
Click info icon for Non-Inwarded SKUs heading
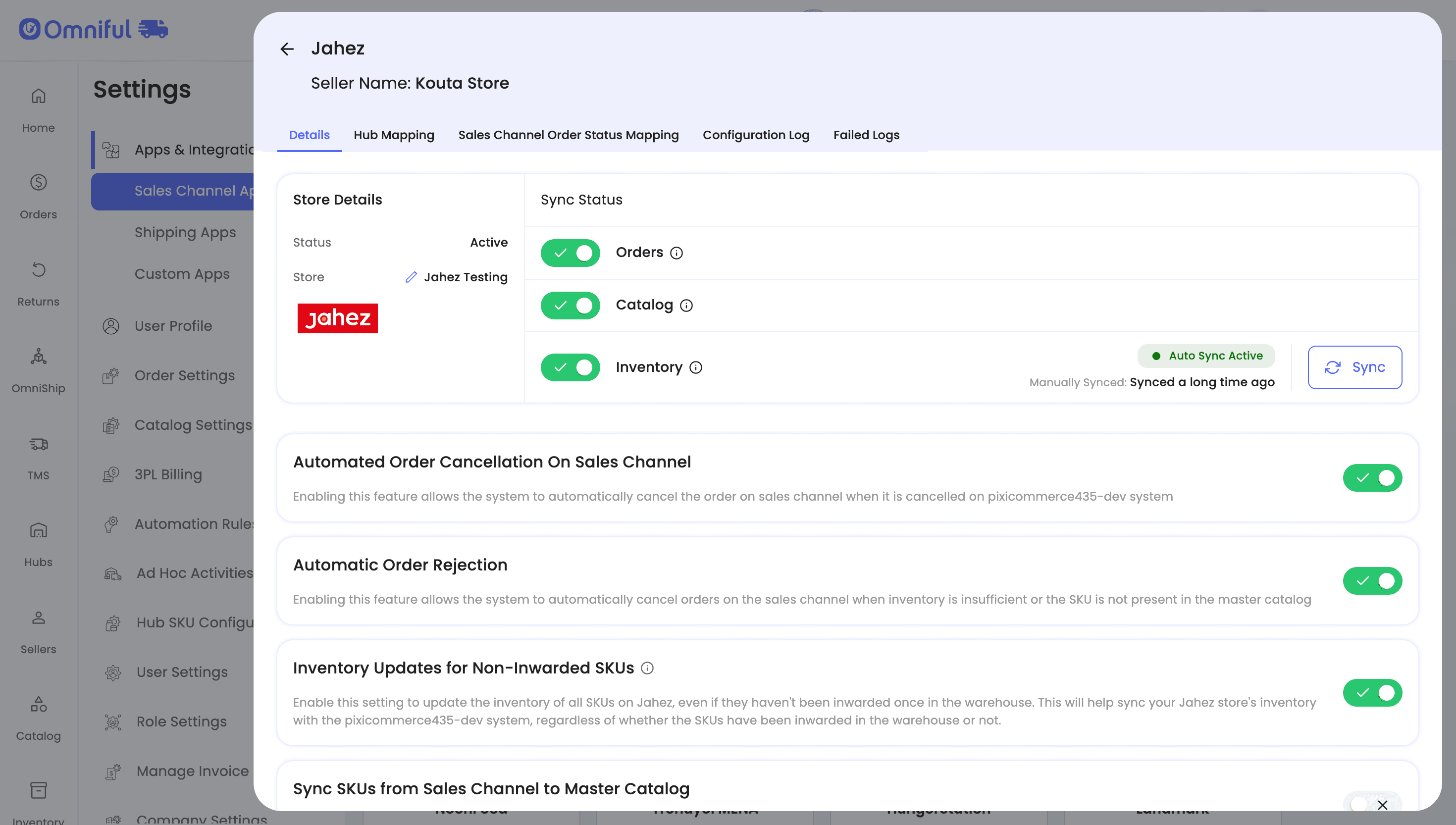[x=647, y=668]
